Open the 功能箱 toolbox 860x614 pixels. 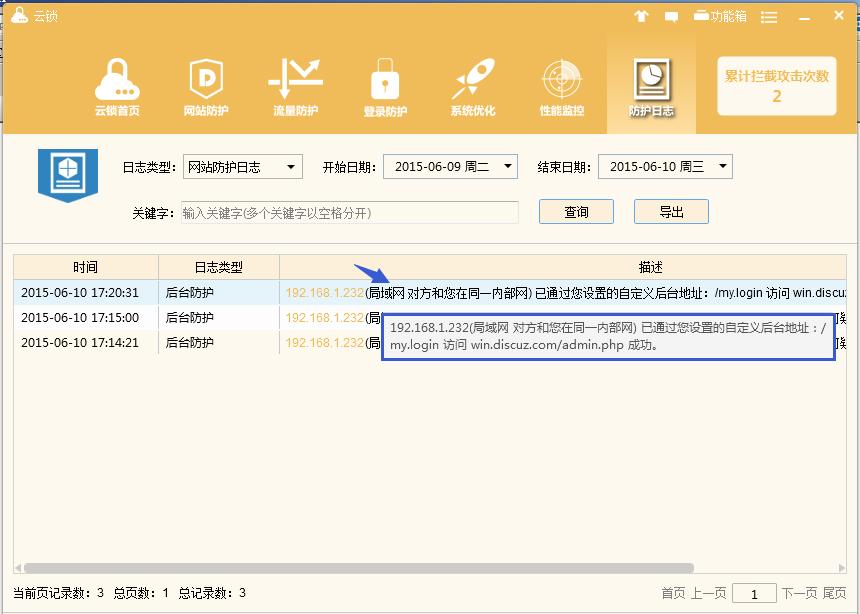coord(720,16)
